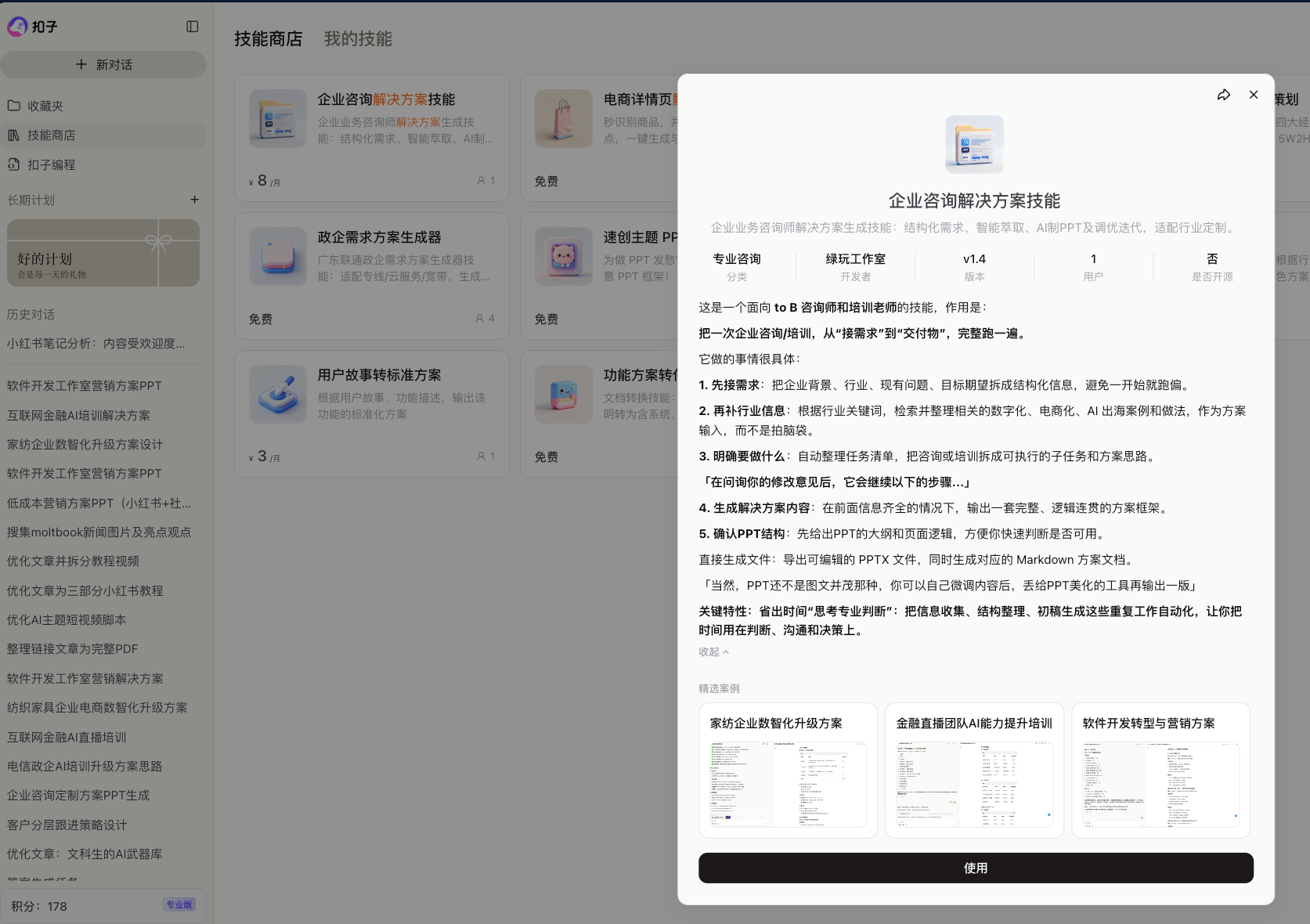
Task: Select the 技能商店 tab heading
Action: (x=268, y=39)
